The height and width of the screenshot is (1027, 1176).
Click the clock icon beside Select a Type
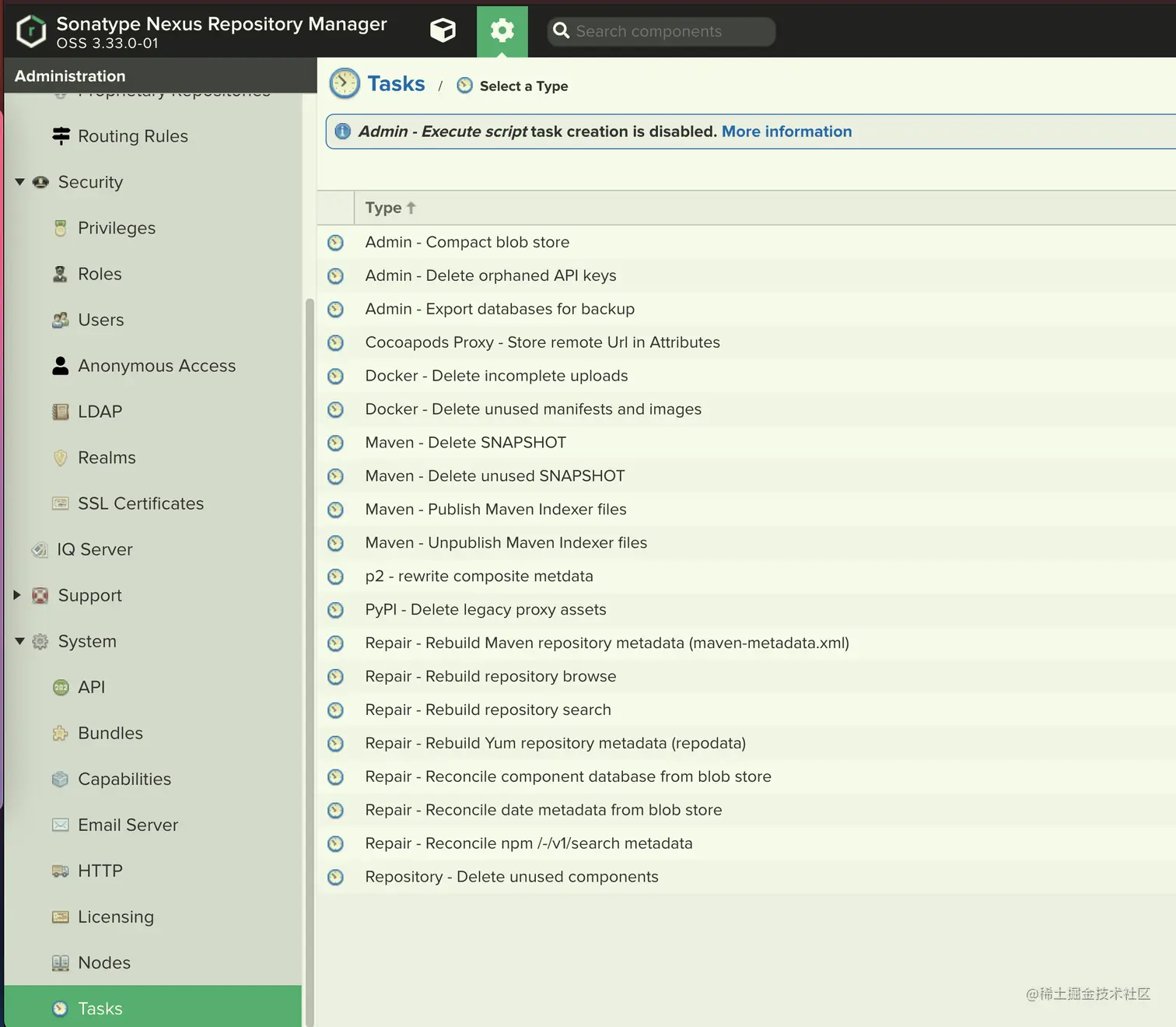click(x=464, y=86)
